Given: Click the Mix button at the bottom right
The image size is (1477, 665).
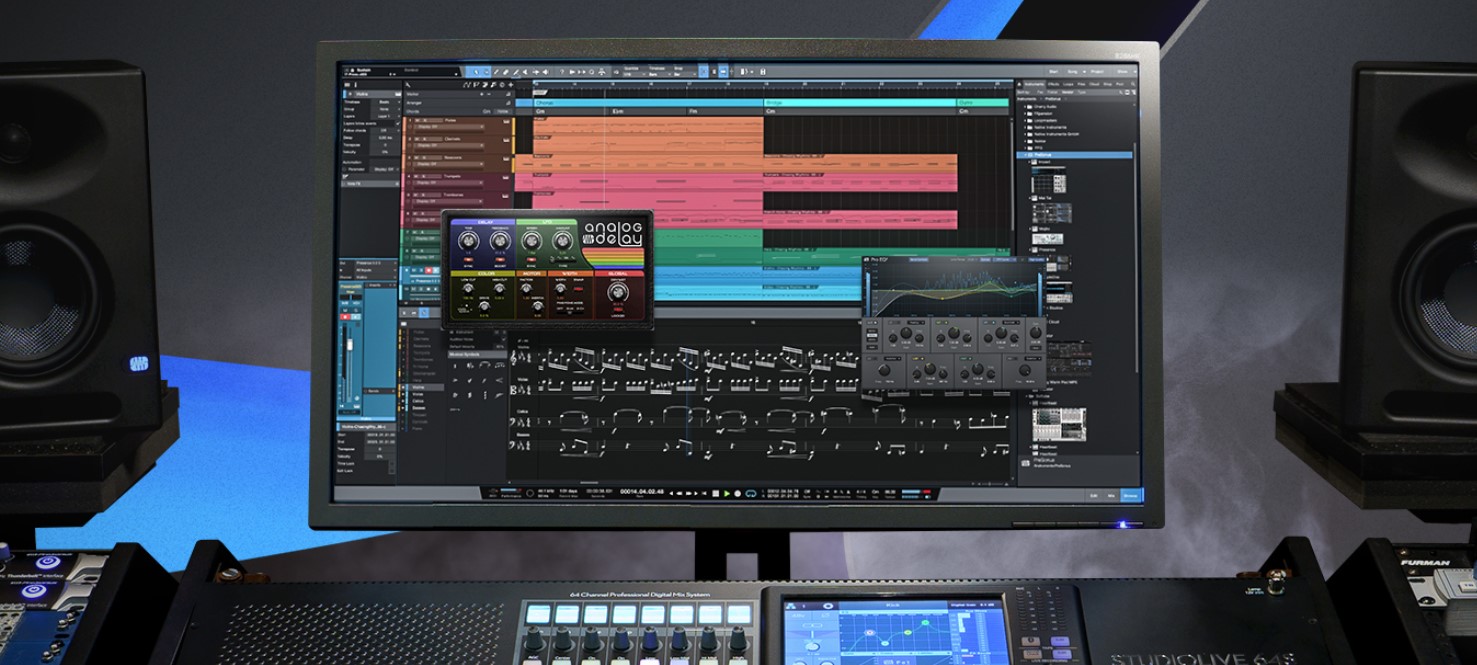Looking at the screenshot, I should click(x=1111, y=495).
